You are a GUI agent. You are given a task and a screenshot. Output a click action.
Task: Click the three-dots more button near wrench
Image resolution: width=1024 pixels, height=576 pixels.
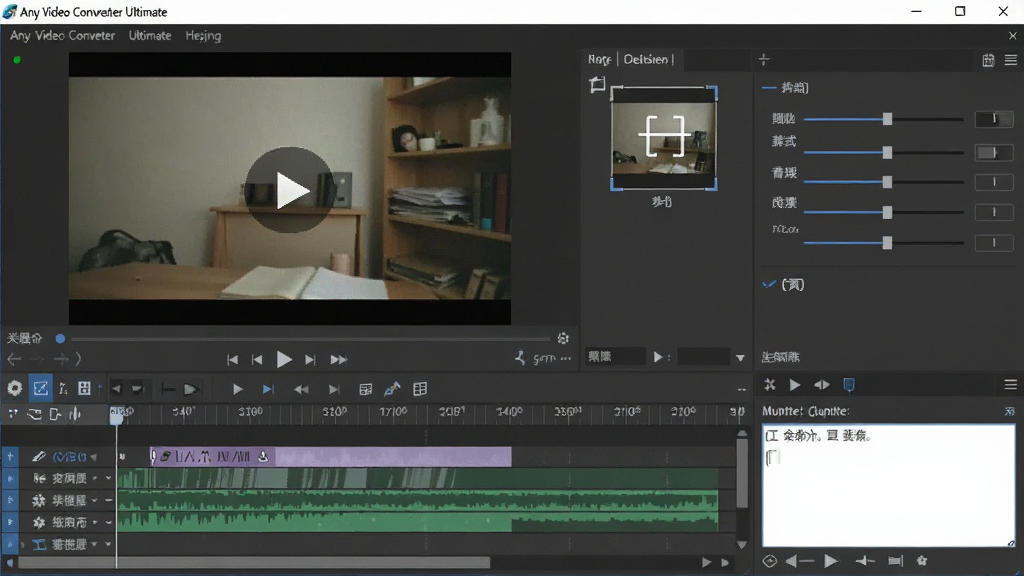[566, 359]
